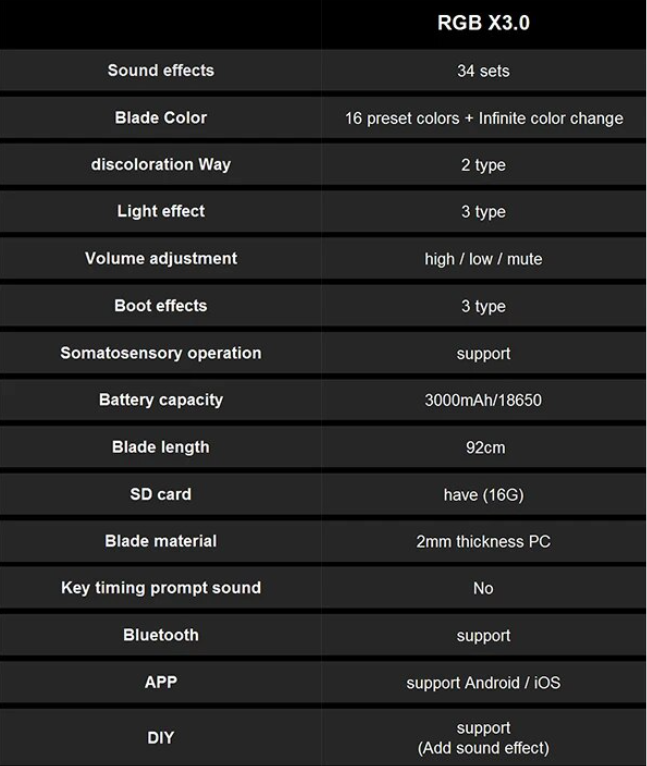
Task: Select the Volume adjustment label
Action: tap(161, 258)
